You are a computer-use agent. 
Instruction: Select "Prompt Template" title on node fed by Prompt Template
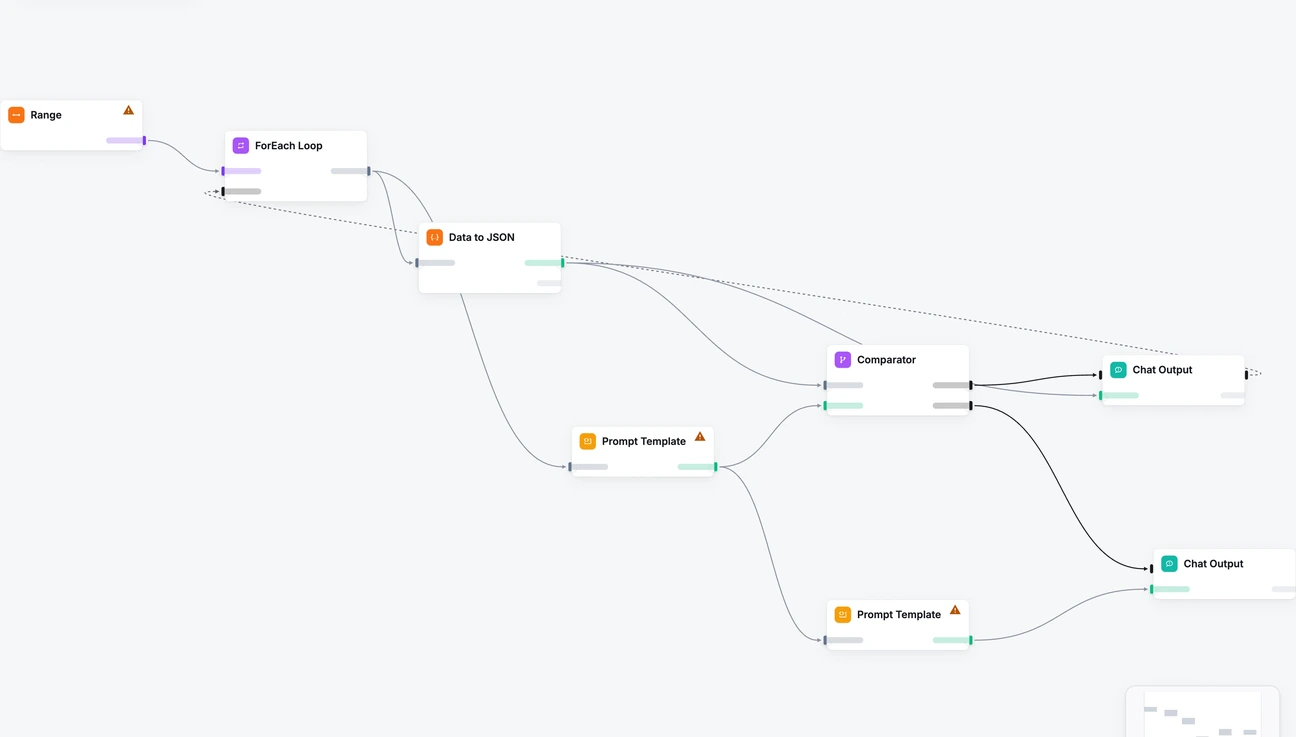click(899, 615)
